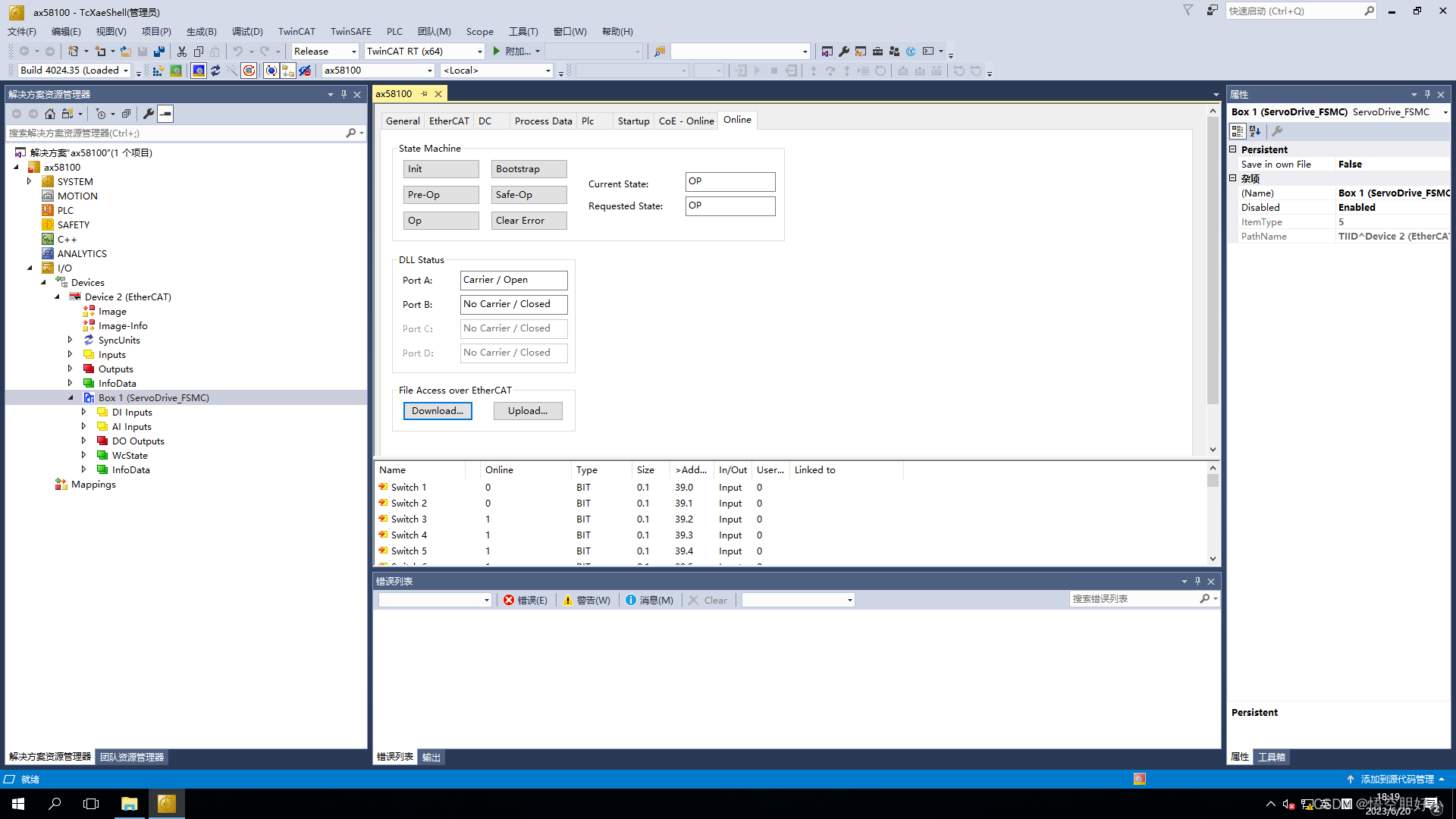Click the Current State input field
The image size is (1456, 819).
click(729, 181)
